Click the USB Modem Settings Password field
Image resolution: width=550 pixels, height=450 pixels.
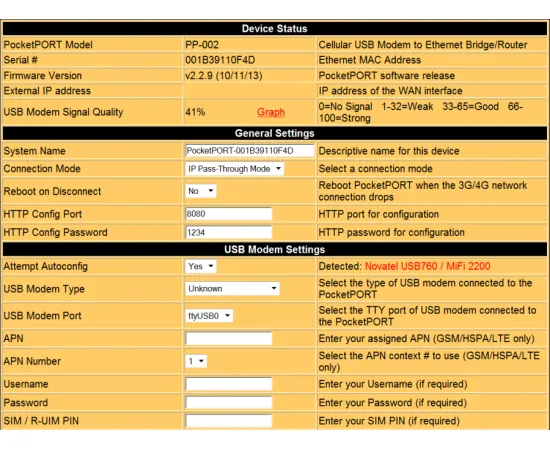[x=228, y=402]
